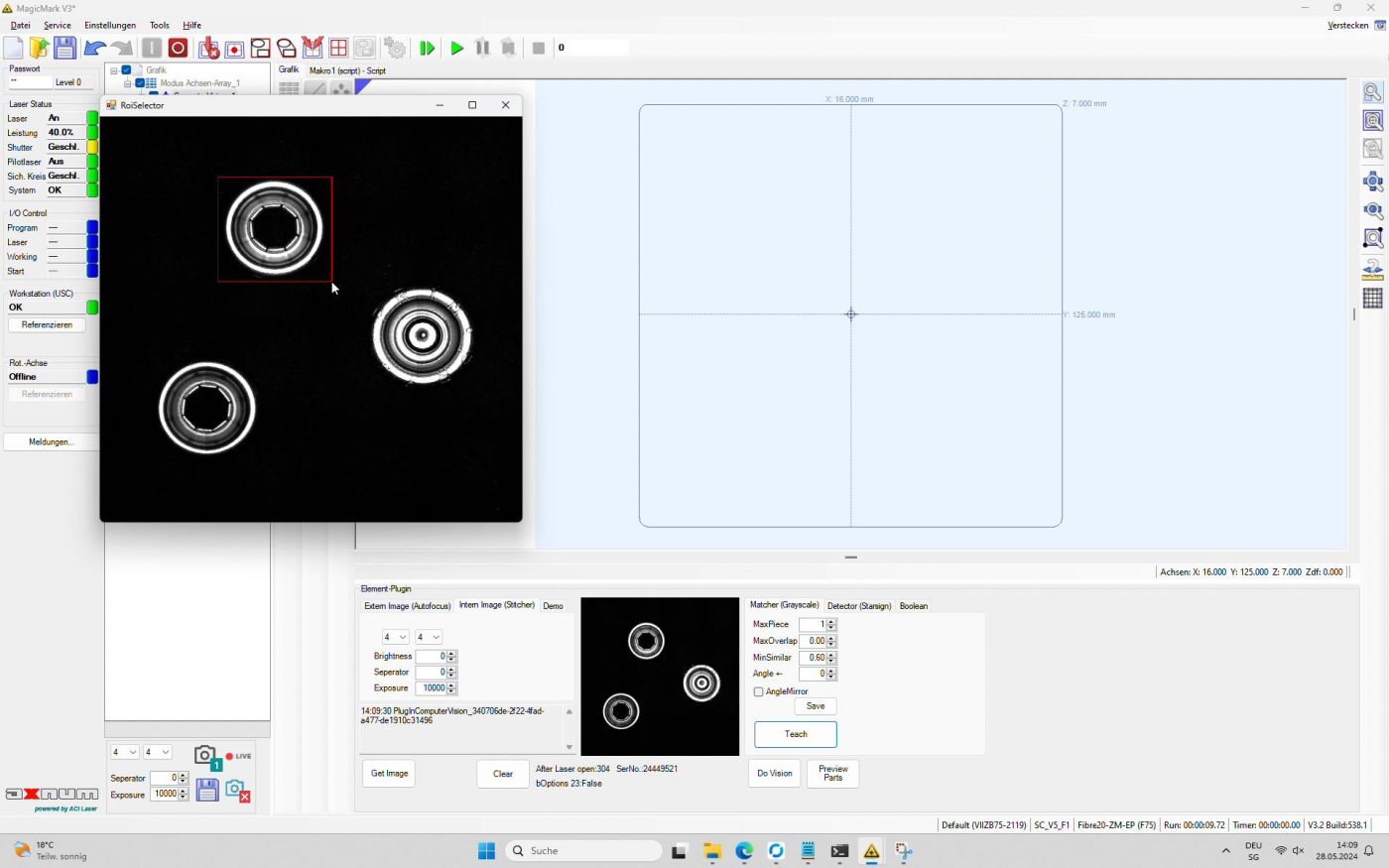1389x868 pixels.
Task: Click the blue Undo arrow icon
Action: click(x=95, y=48)
